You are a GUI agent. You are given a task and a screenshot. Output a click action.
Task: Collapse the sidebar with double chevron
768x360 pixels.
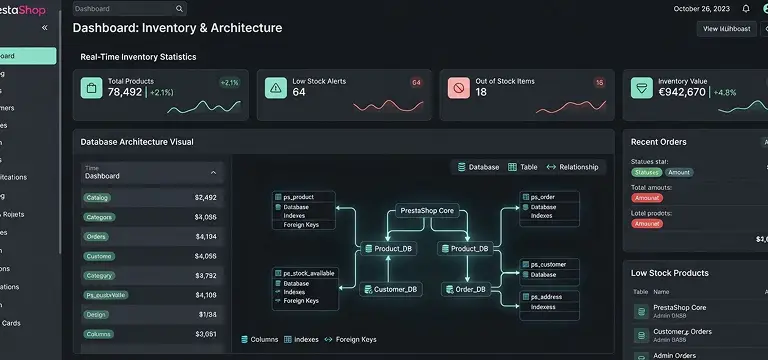point(45,27)
